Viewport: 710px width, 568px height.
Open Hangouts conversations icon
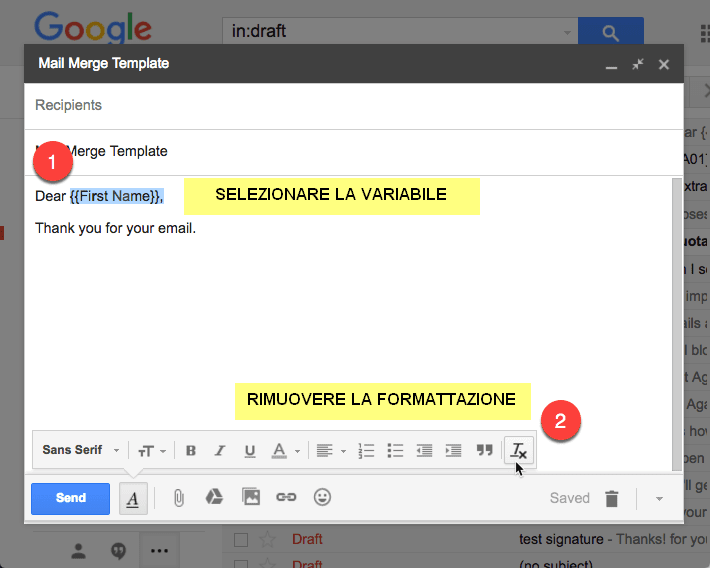(119, 551)
